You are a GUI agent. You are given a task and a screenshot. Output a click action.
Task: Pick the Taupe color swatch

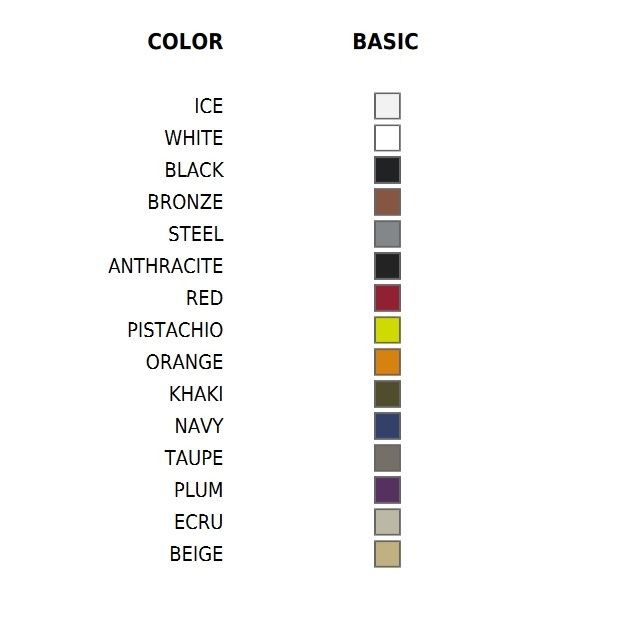(x=387, y=458)
